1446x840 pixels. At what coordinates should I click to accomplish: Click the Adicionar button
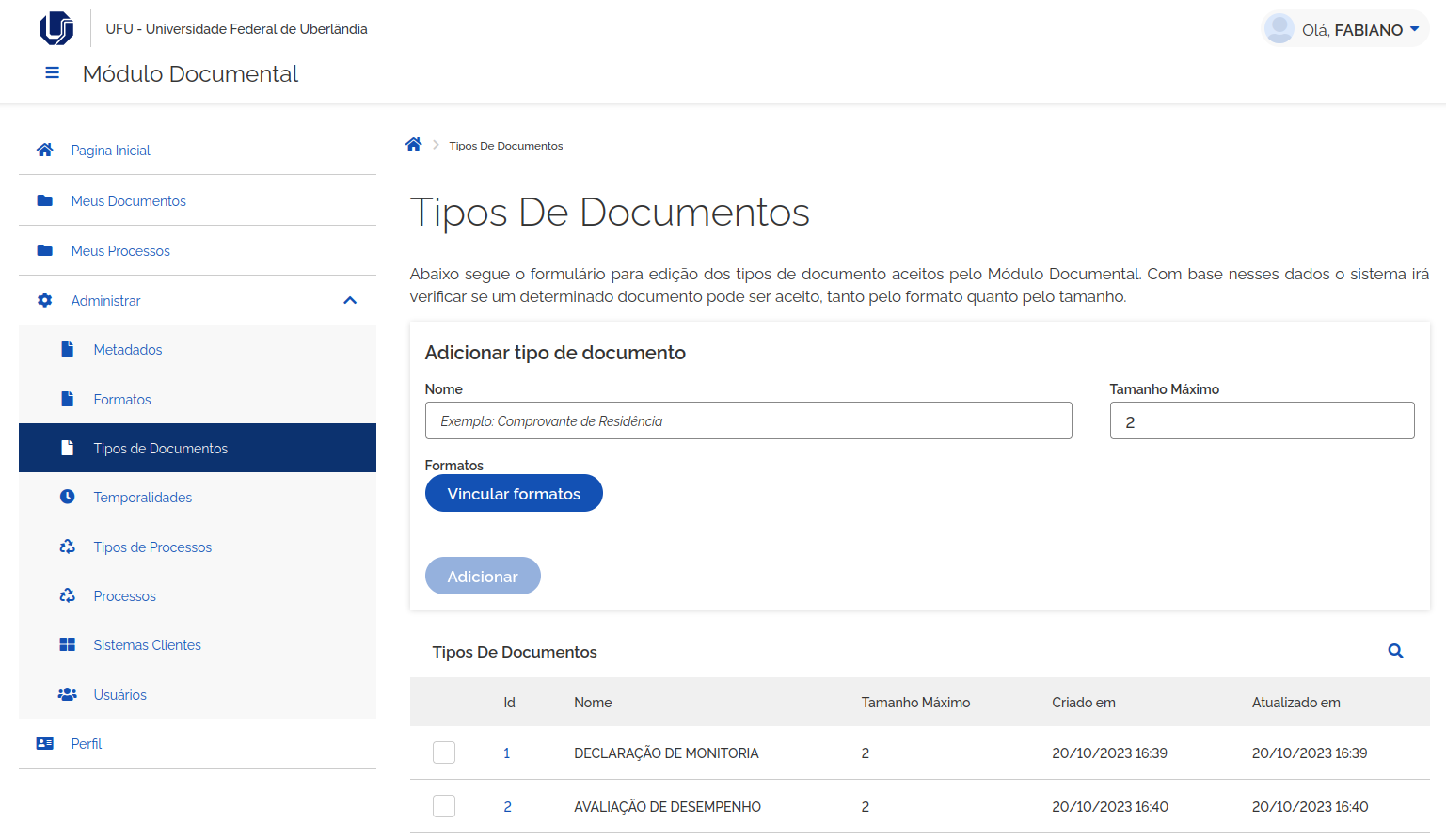[483, 576]
